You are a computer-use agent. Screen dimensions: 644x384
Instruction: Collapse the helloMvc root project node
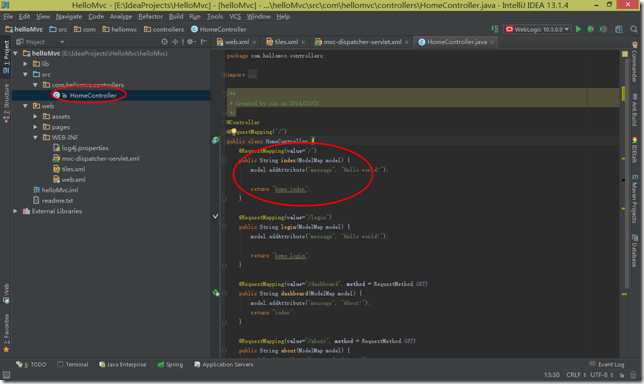tap(16, 53)
